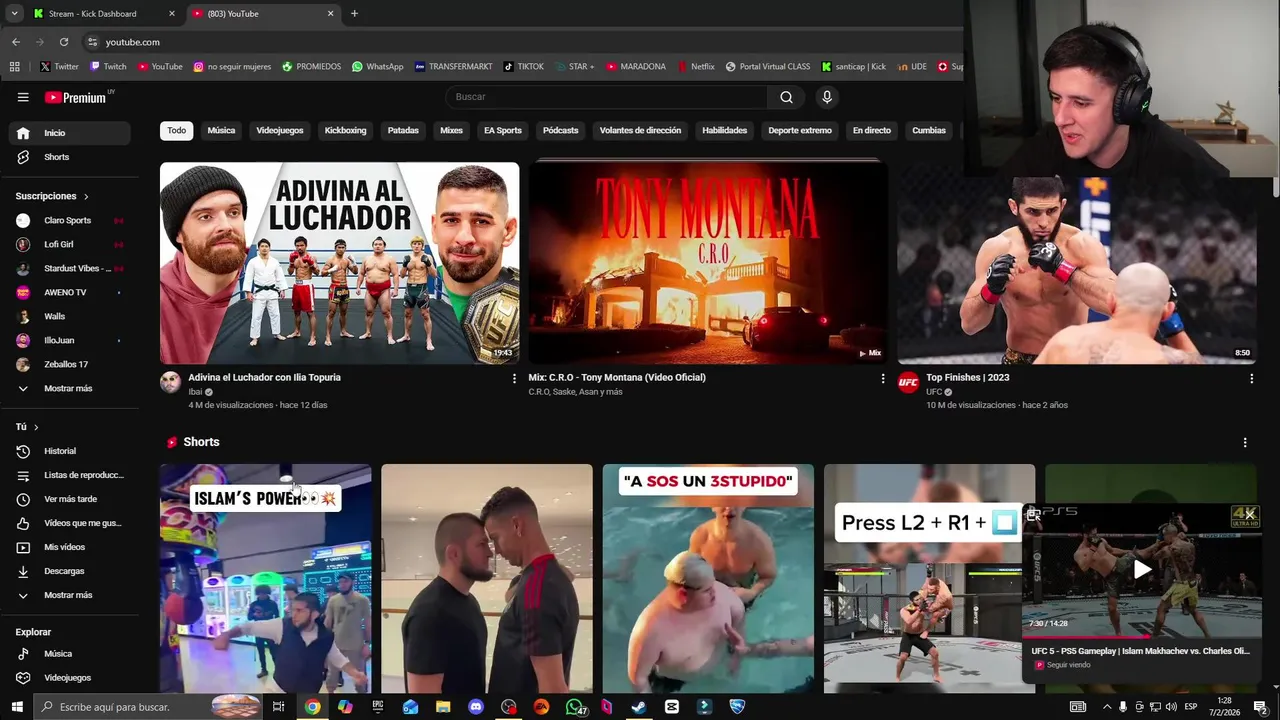This screenshot has width=1280, height=720.
Task: Open Mis videos in sidebar
Action: point(69,547)
